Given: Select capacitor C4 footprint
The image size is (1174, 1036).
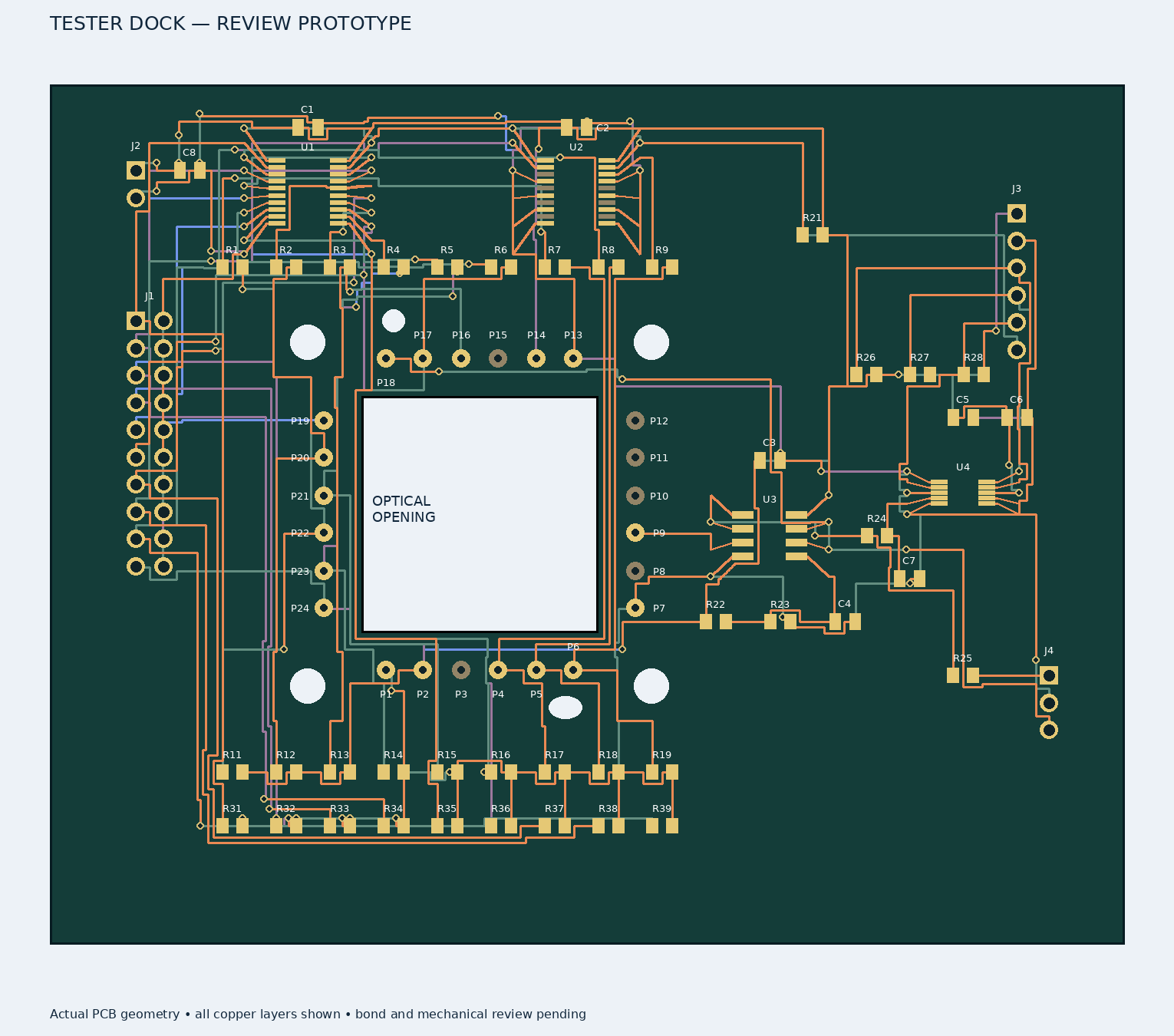Looking at the screenshot, I should click(845, 622).
